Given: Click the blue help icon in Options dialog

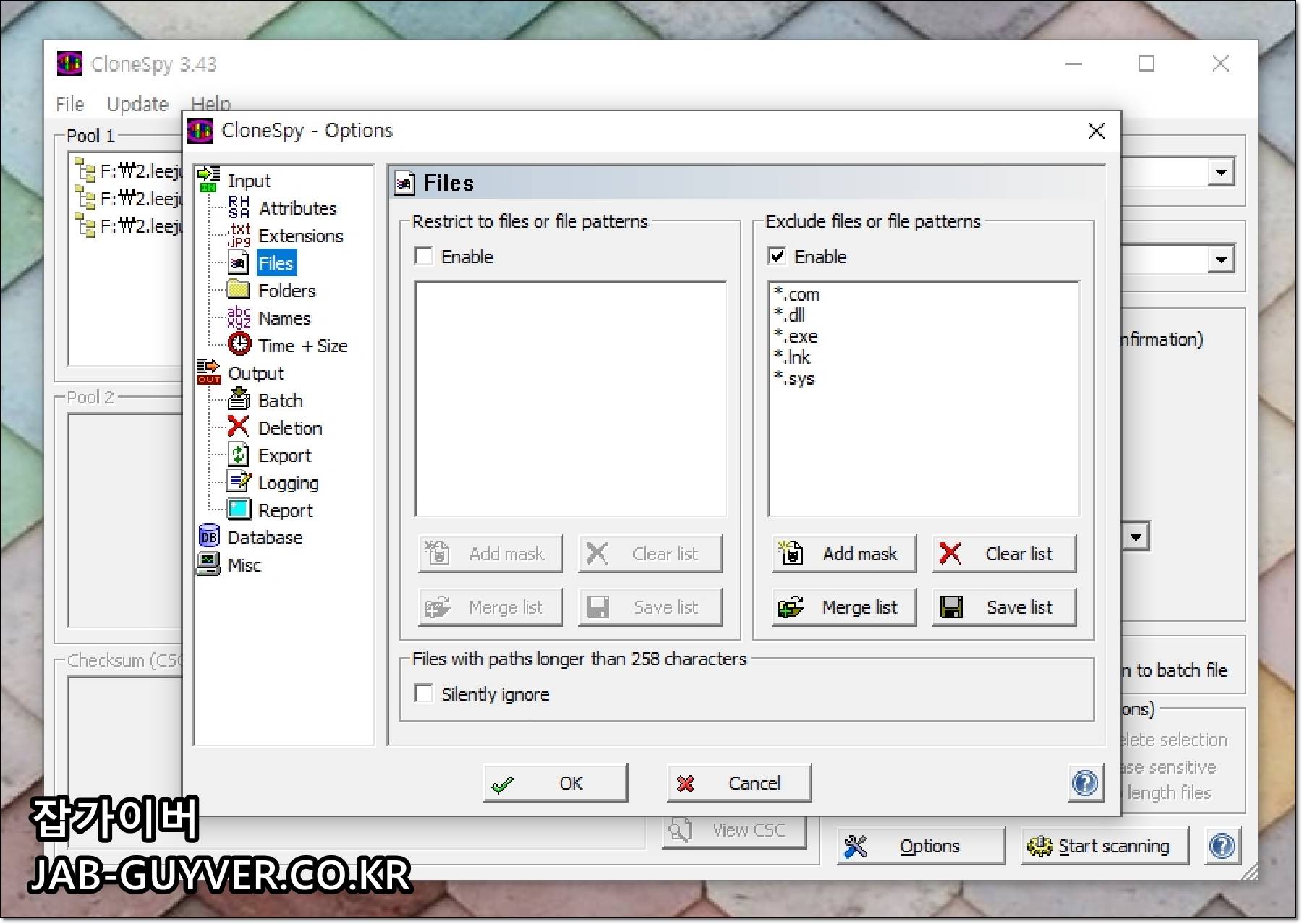Looking at the screenshot, I should (1085, 783).
